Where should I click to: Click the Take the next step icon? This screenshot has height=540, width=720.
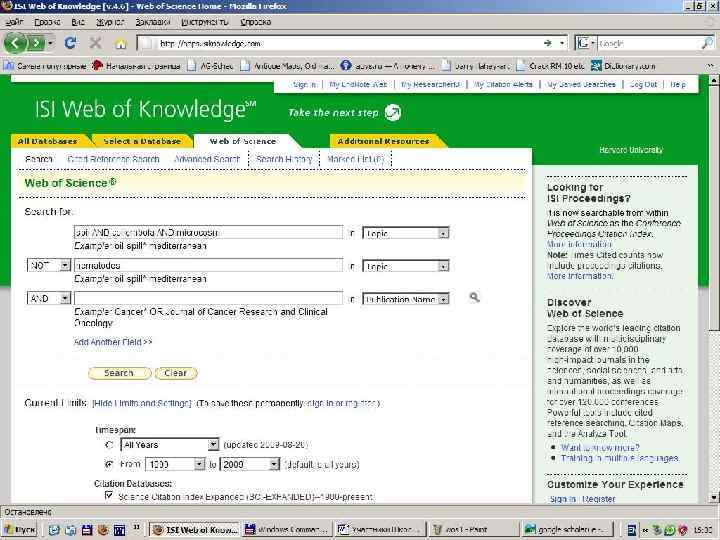(x=393, y=112)
